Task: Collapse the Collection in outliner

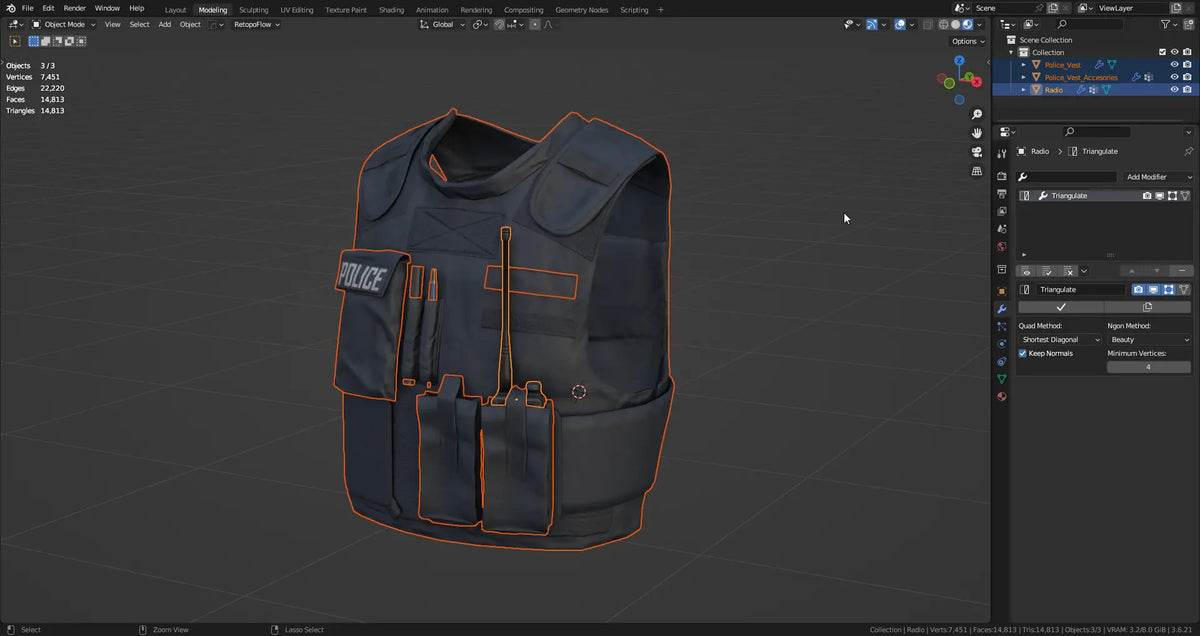Action: pyautogui.click(x=1011, y=52)
